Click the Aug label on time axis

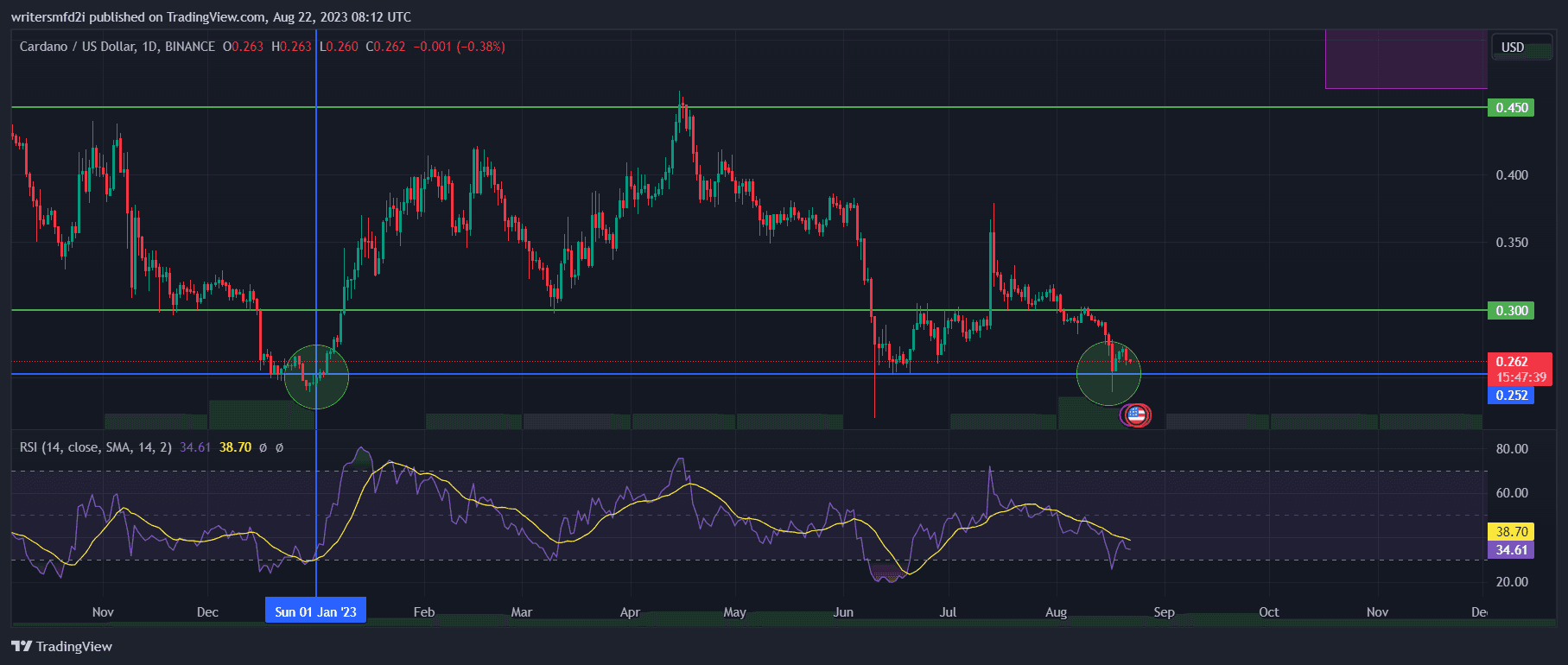1056,612
